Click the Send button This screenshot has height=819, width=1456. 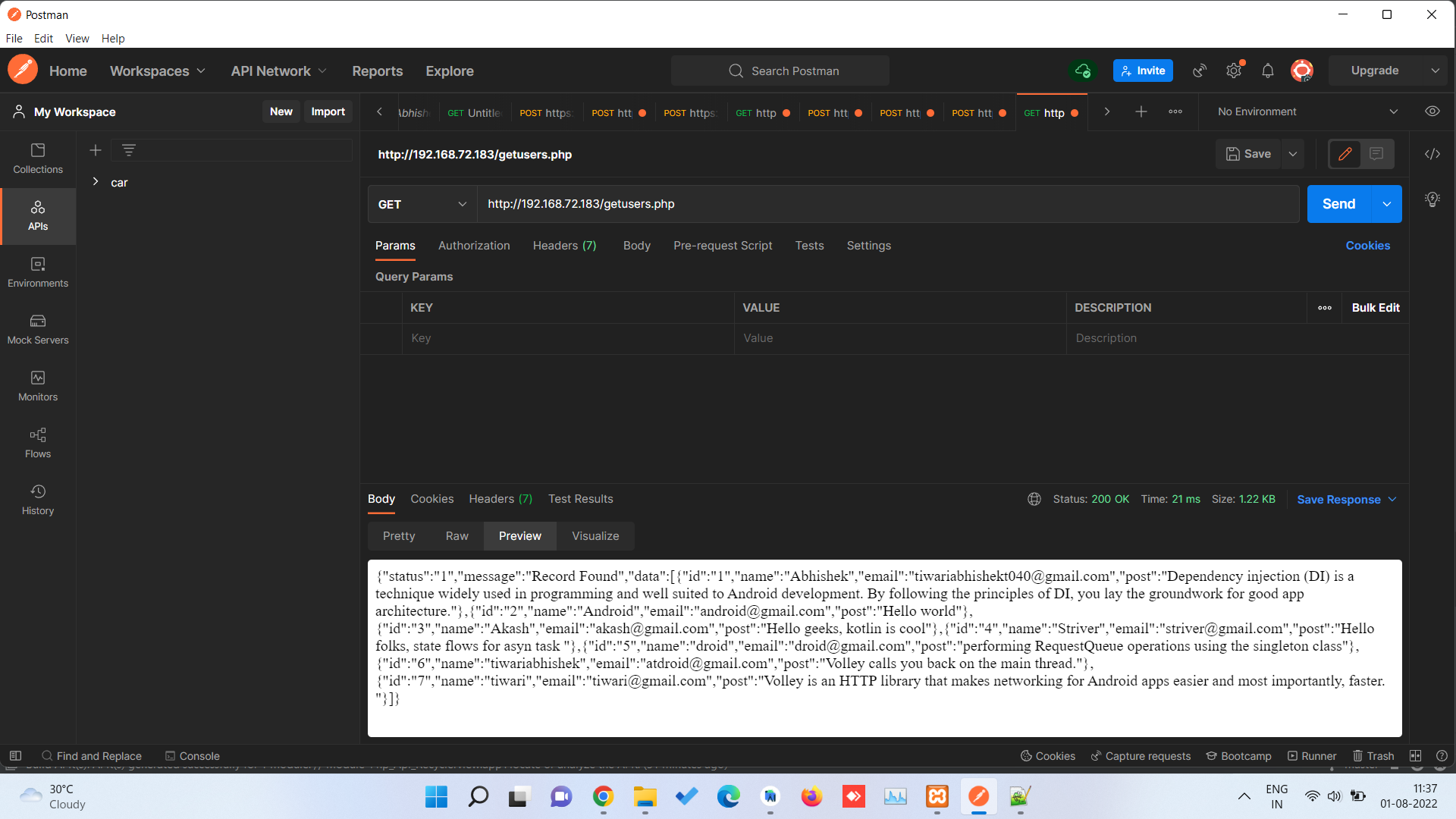point(1339,204)
